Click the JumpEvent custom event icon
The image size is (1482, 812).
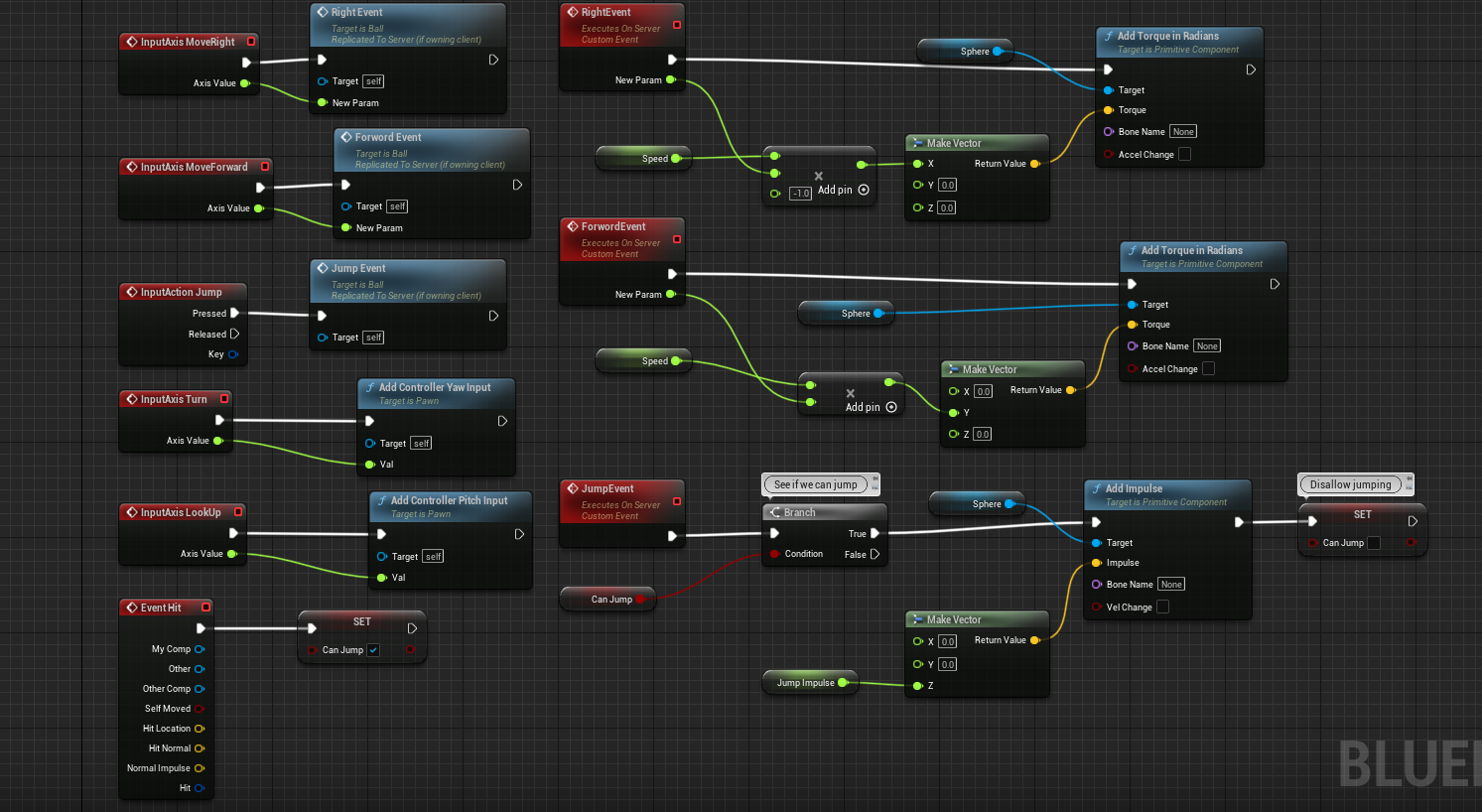click(572, 488)
